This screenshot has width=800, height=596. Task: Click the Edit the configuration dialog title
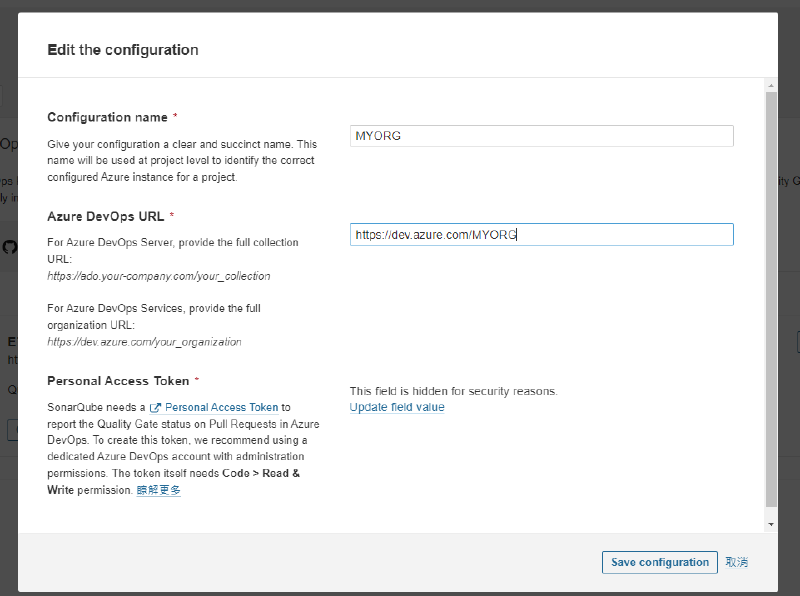click(123, 50)
